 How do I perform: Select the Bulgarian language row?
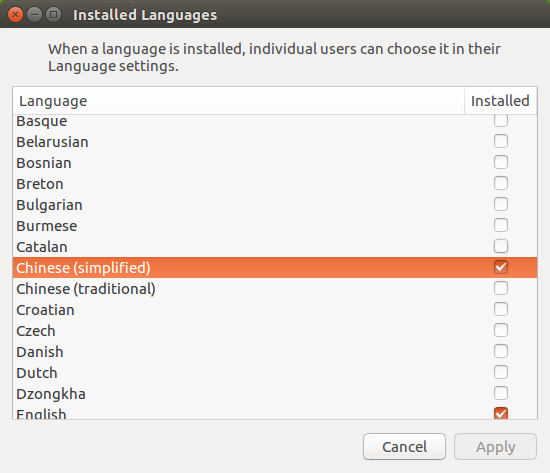point(275,205)
